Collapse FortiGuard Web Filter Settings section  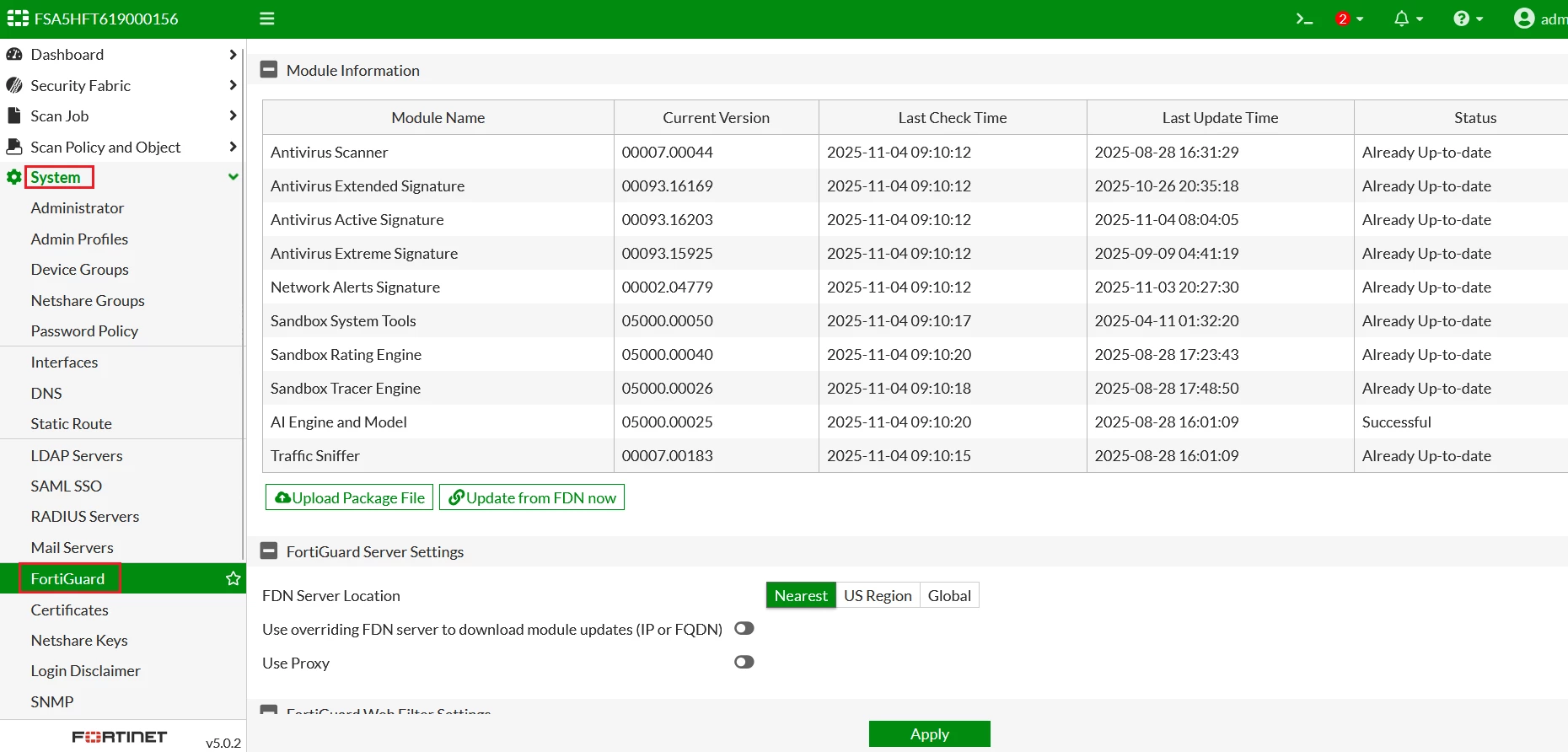pyautogui.click(x=269, y=710)
